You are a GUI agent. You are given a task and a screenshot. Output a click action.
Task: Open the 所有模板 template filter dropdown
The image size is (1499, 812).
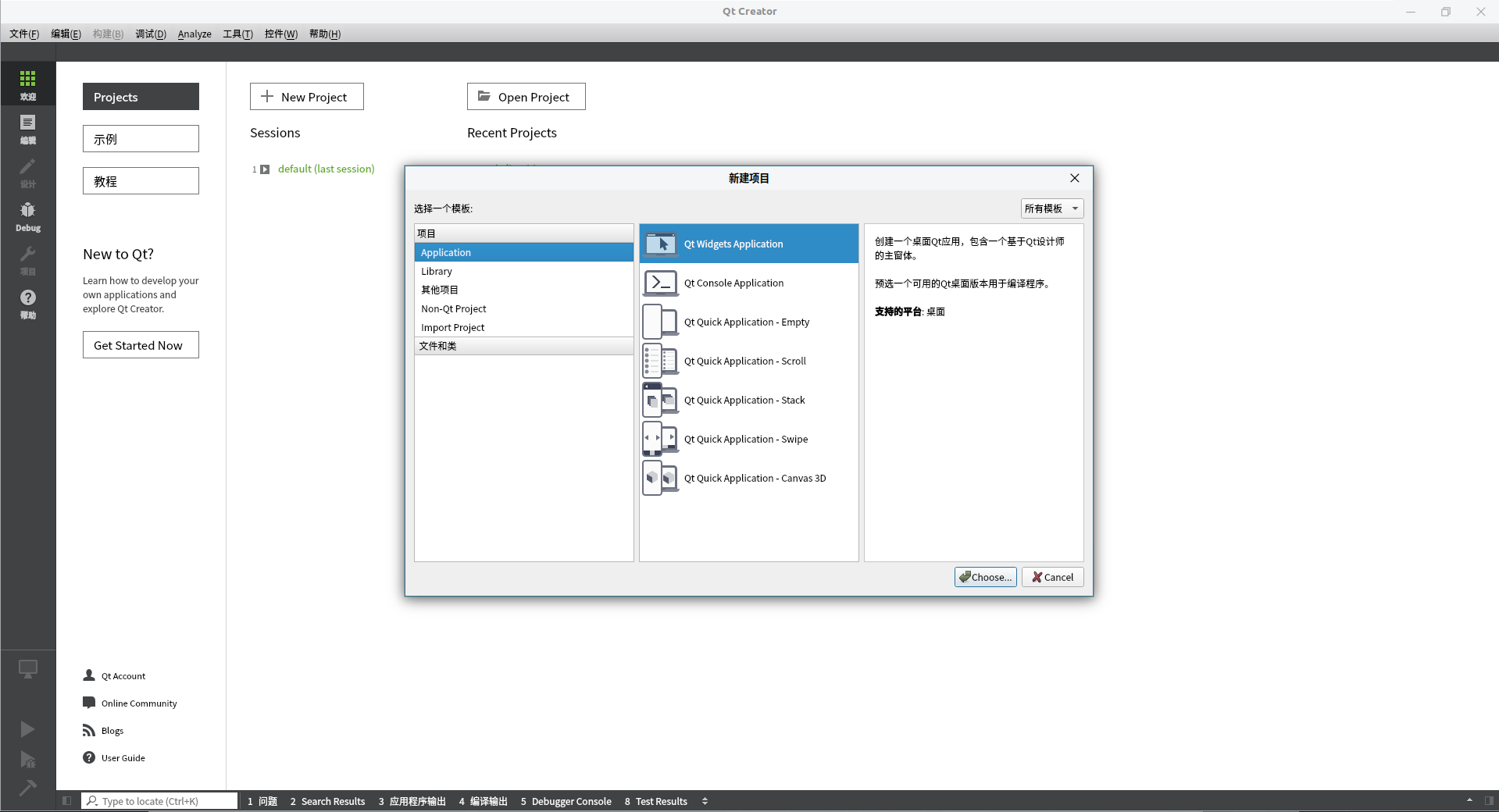1052,208
